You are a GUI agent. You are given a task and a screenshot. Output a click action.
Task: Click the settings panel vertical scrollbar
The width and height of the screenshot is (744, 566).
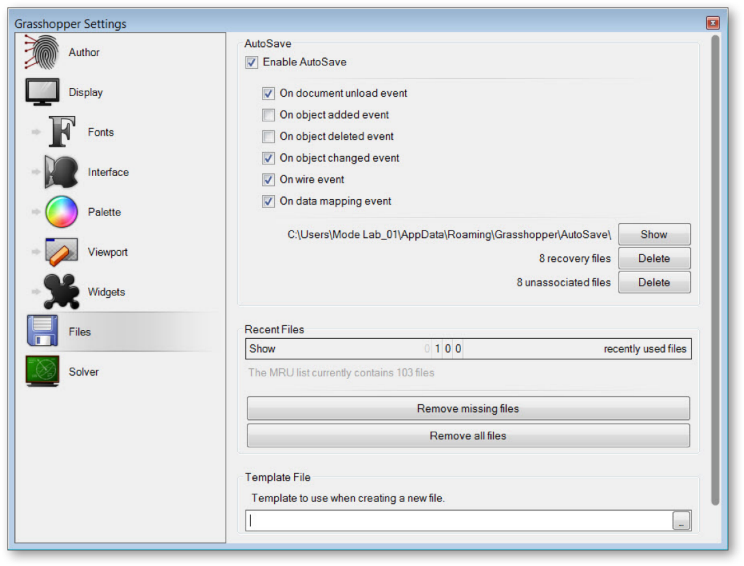click(715, 270)
